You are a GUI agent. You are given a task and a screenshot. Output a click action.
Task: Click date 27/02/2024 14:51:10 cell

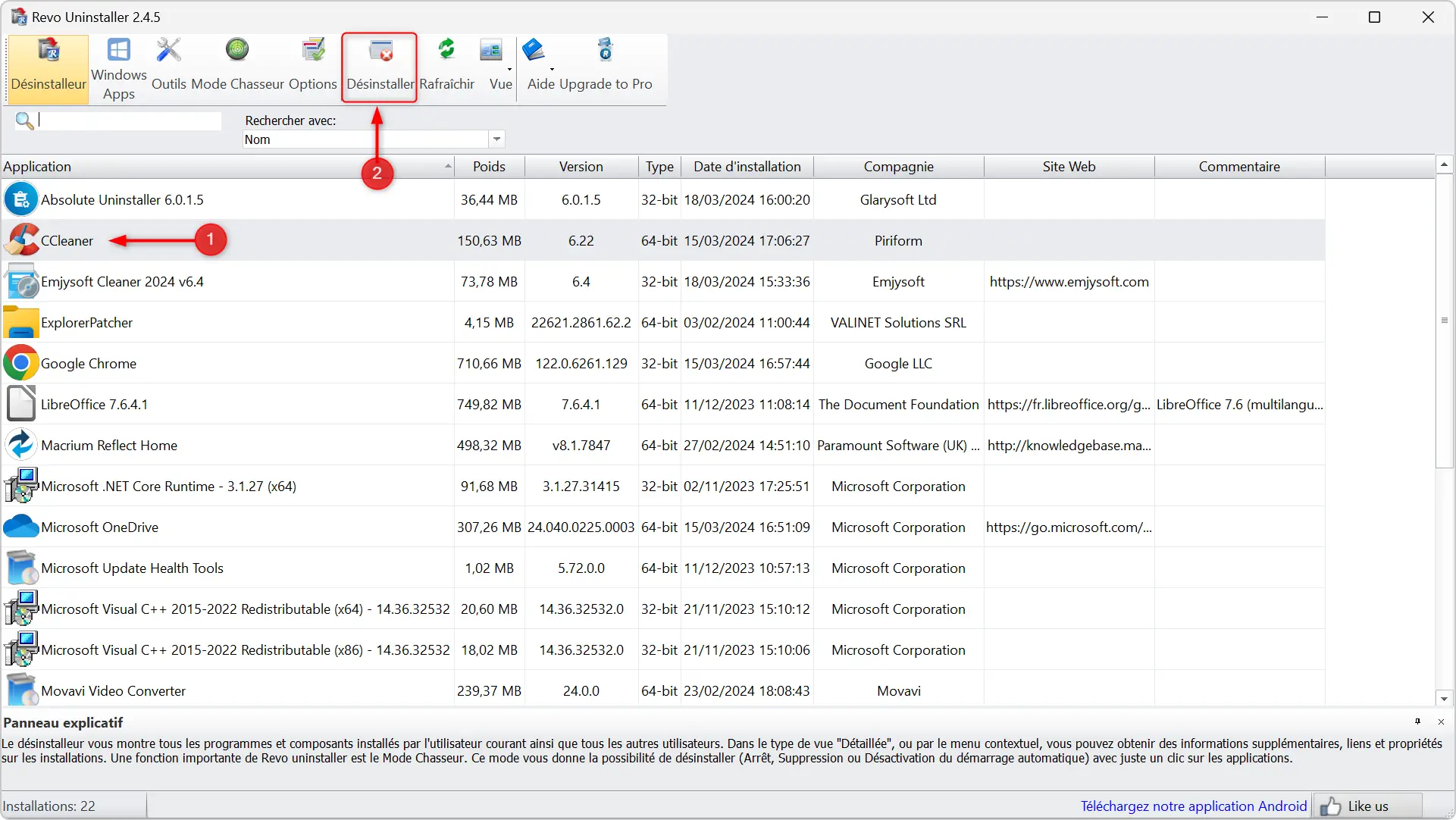pyautogui.click(x=747, y=446)
